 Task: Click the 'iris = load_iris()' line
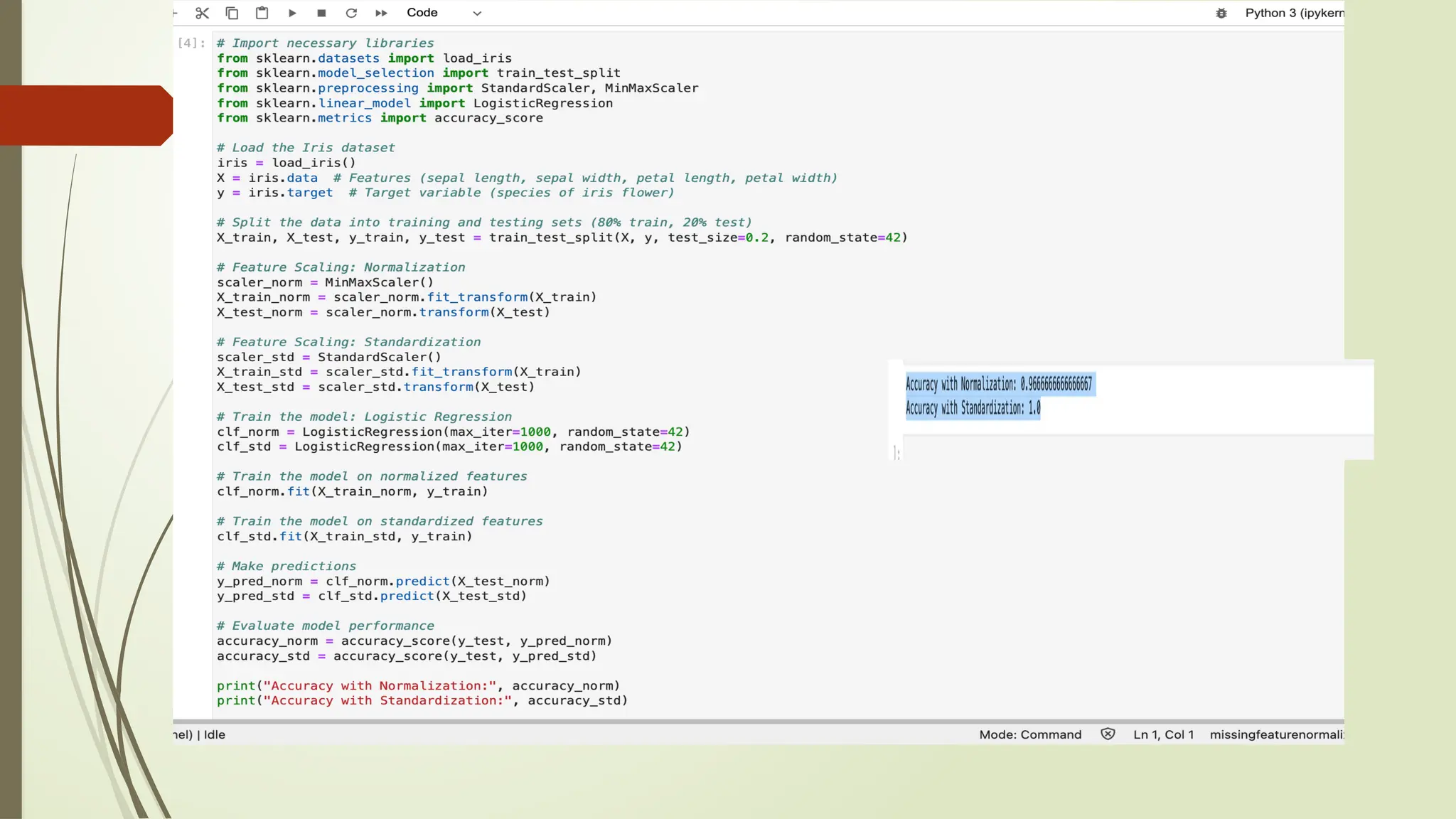point(287,163)
